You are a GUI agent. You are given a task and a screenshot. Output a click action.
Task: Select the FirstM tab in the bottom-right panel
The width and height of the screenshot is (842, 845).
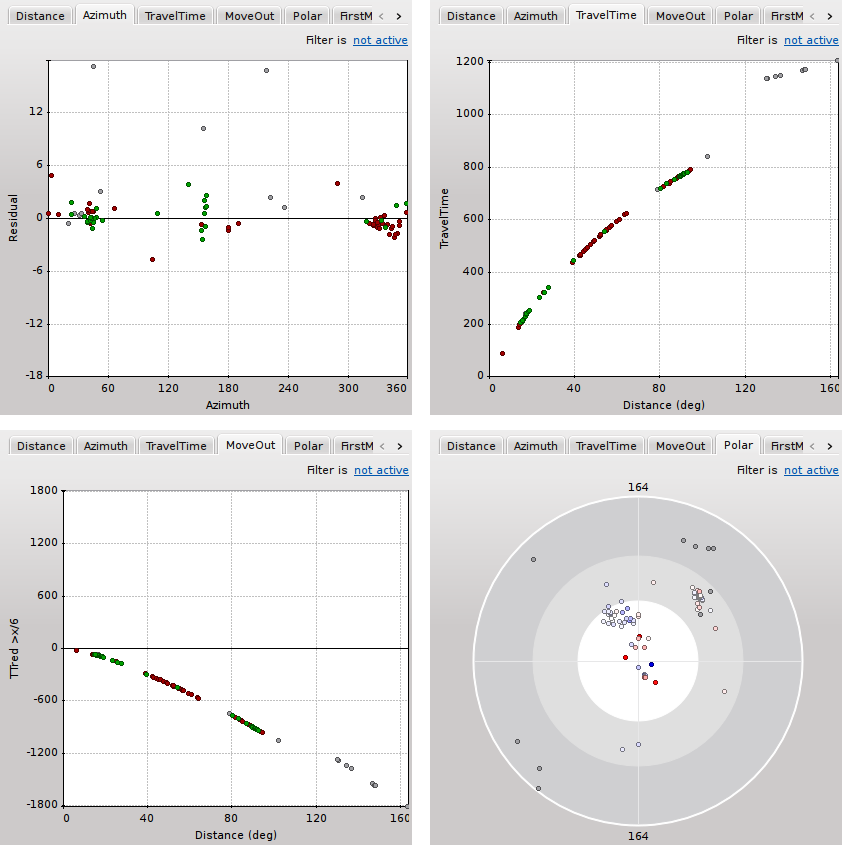tap(786, 445)
